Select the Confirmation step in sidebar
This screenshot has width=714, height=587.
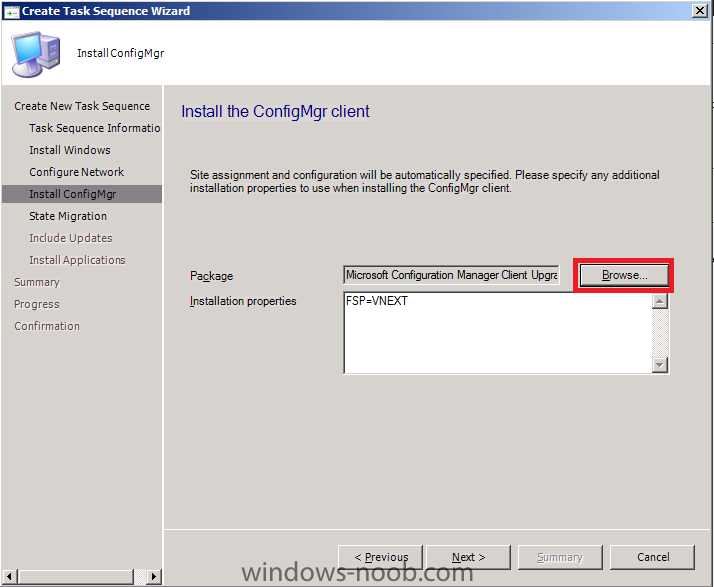[47, 326]
